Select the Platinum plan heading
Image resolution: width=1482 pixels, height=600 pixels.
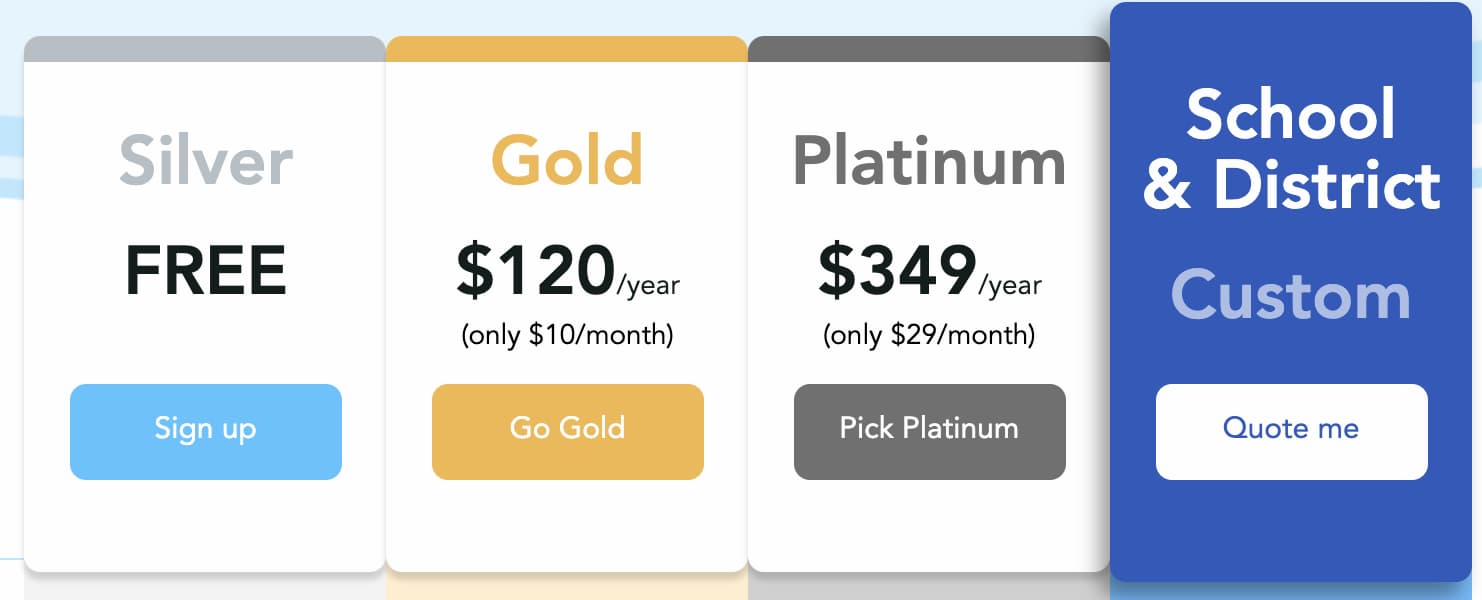click(930, 161)
